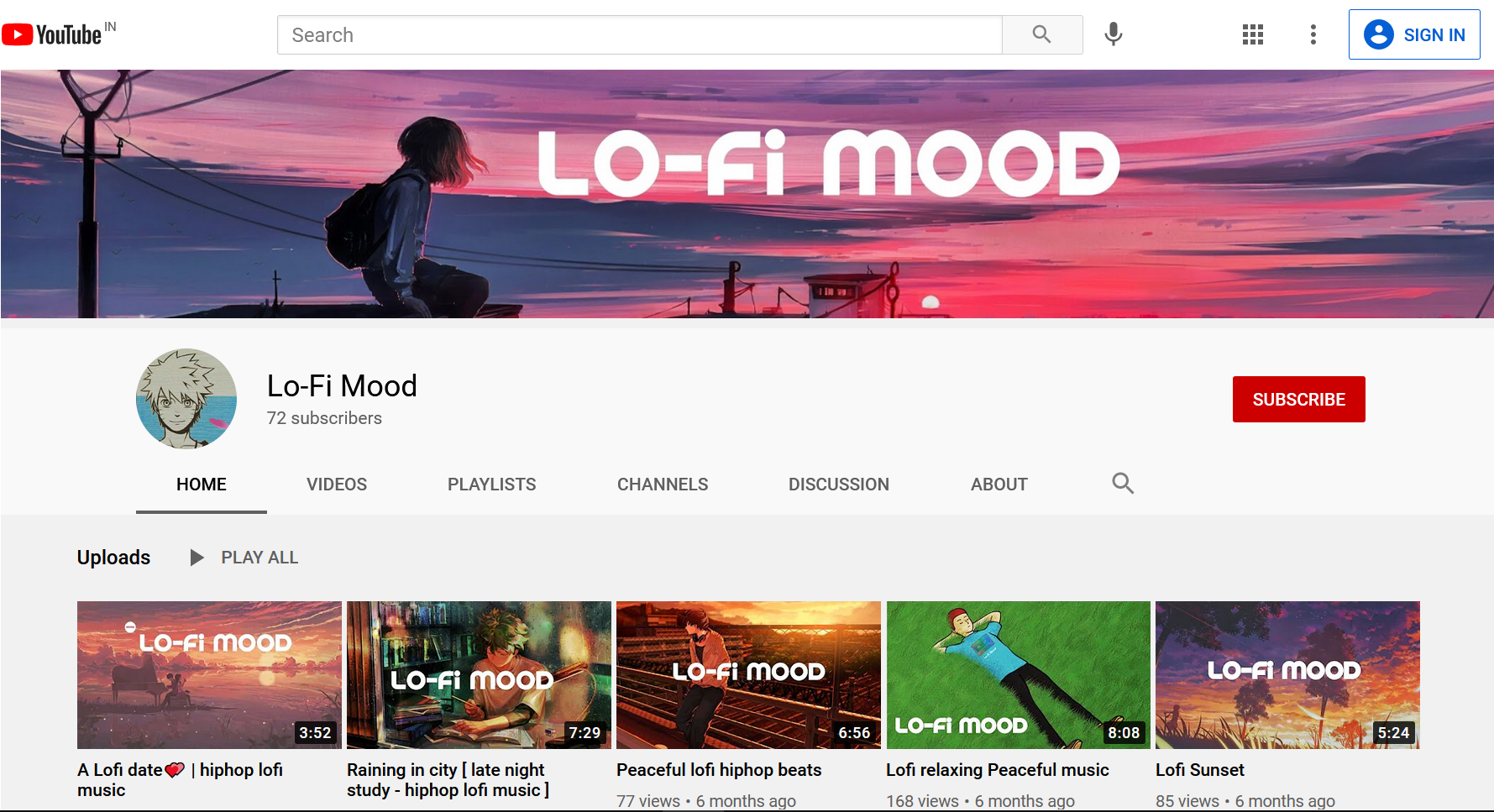Click the SIGN IN button

click(x=1414, y=34)
